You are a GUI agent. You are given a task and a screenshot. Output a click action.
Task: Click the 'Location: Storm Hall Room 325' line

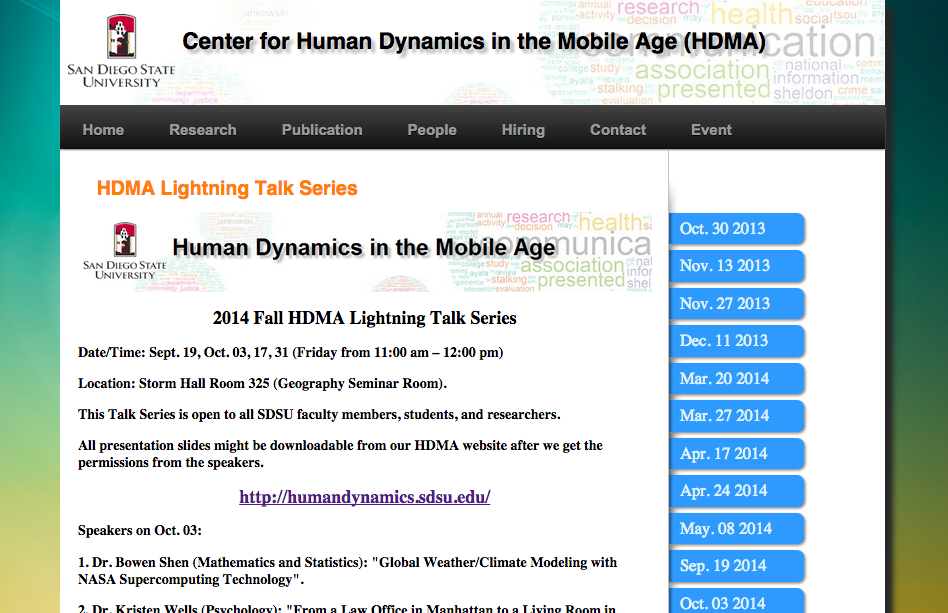(262, 383)
